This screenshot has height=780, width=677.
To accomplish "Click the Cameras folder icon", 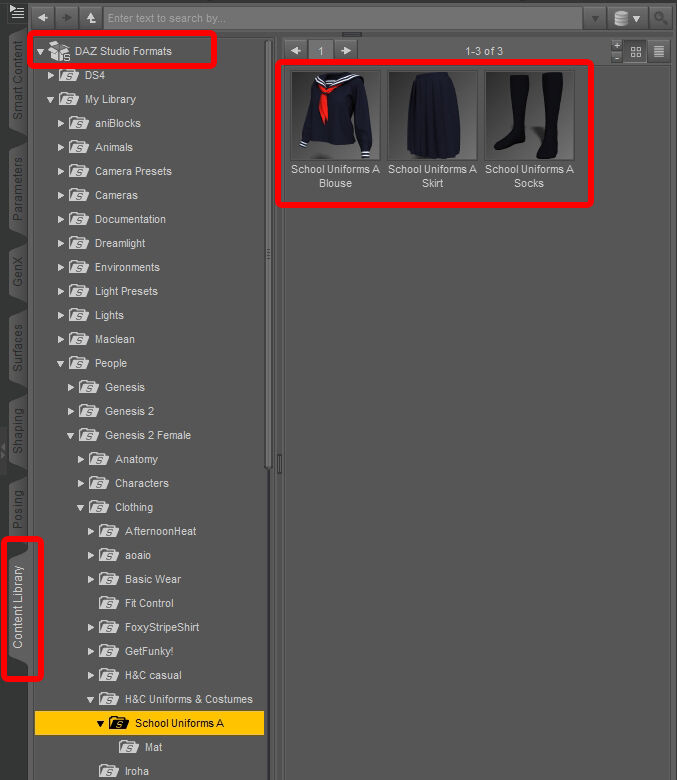I will [x=79, y=195].
